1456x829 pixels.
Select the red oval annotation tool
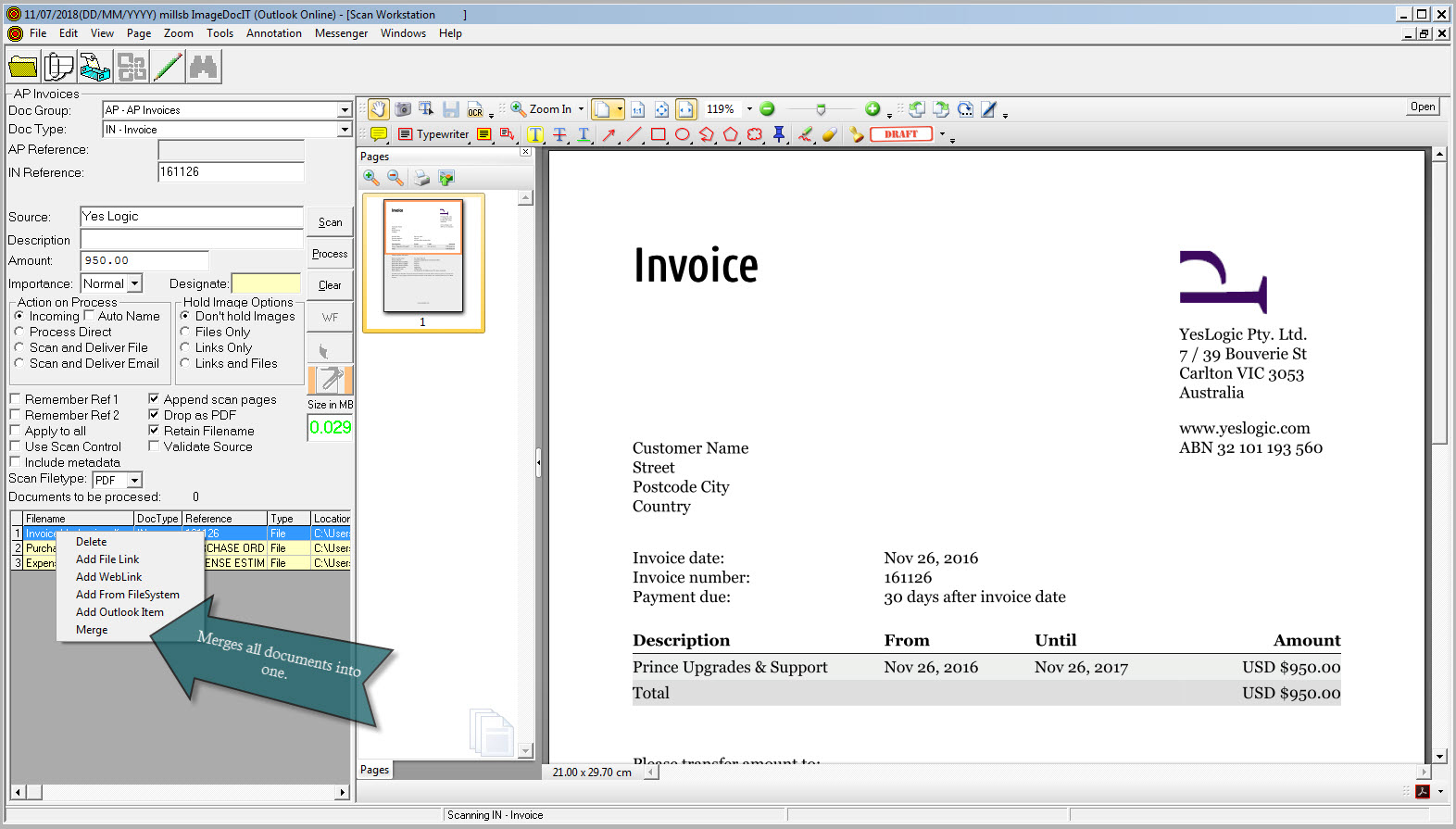[683, 134]
